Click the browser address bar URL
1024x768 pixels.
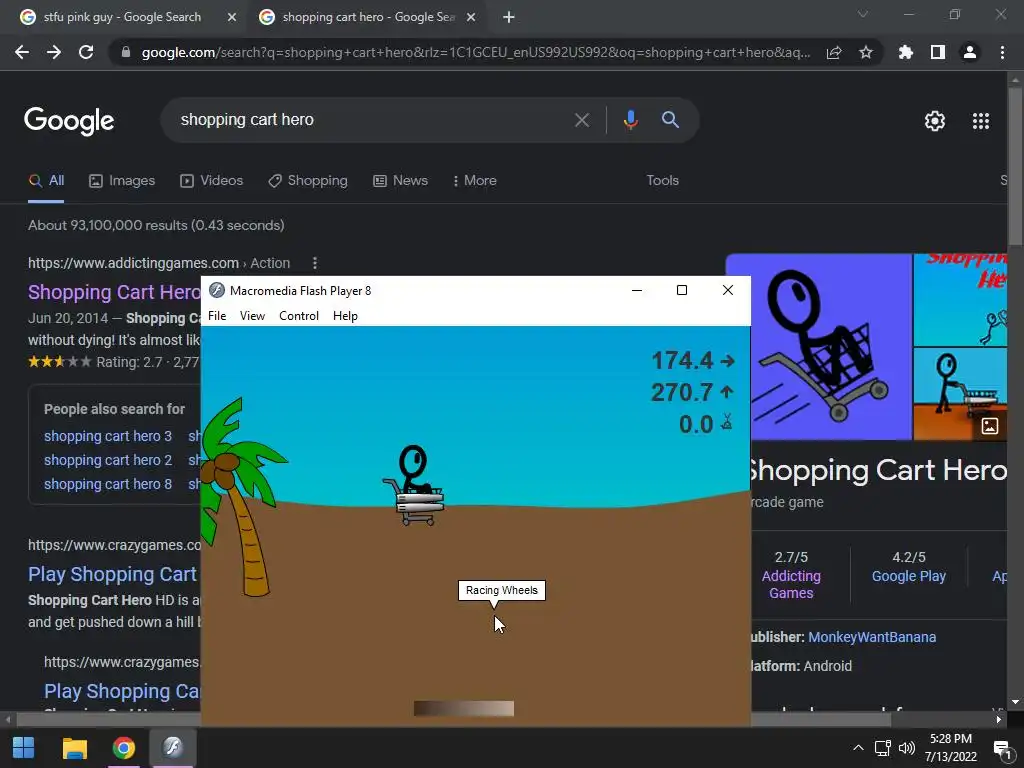click(x=475, y=52)
